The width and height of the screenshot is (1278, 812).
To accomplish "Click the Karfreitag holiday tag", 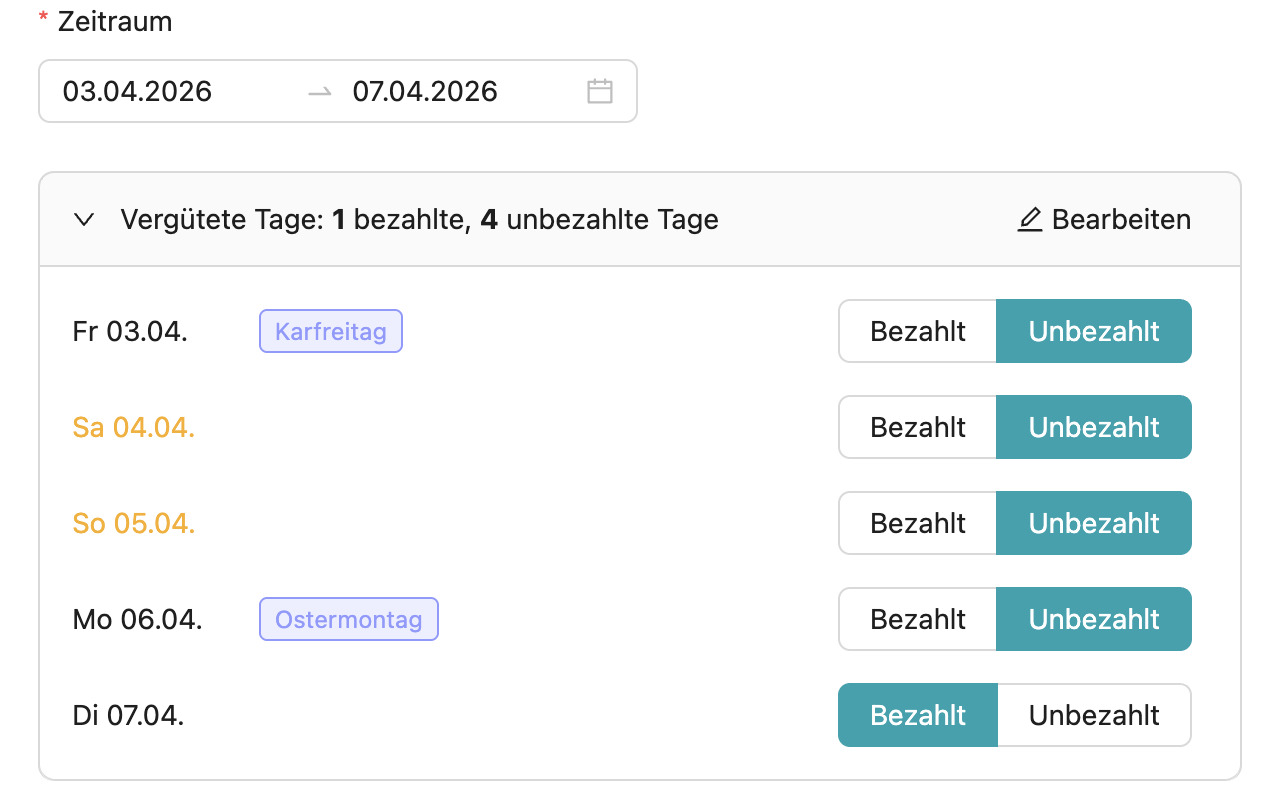I will [x=330, y=331].
